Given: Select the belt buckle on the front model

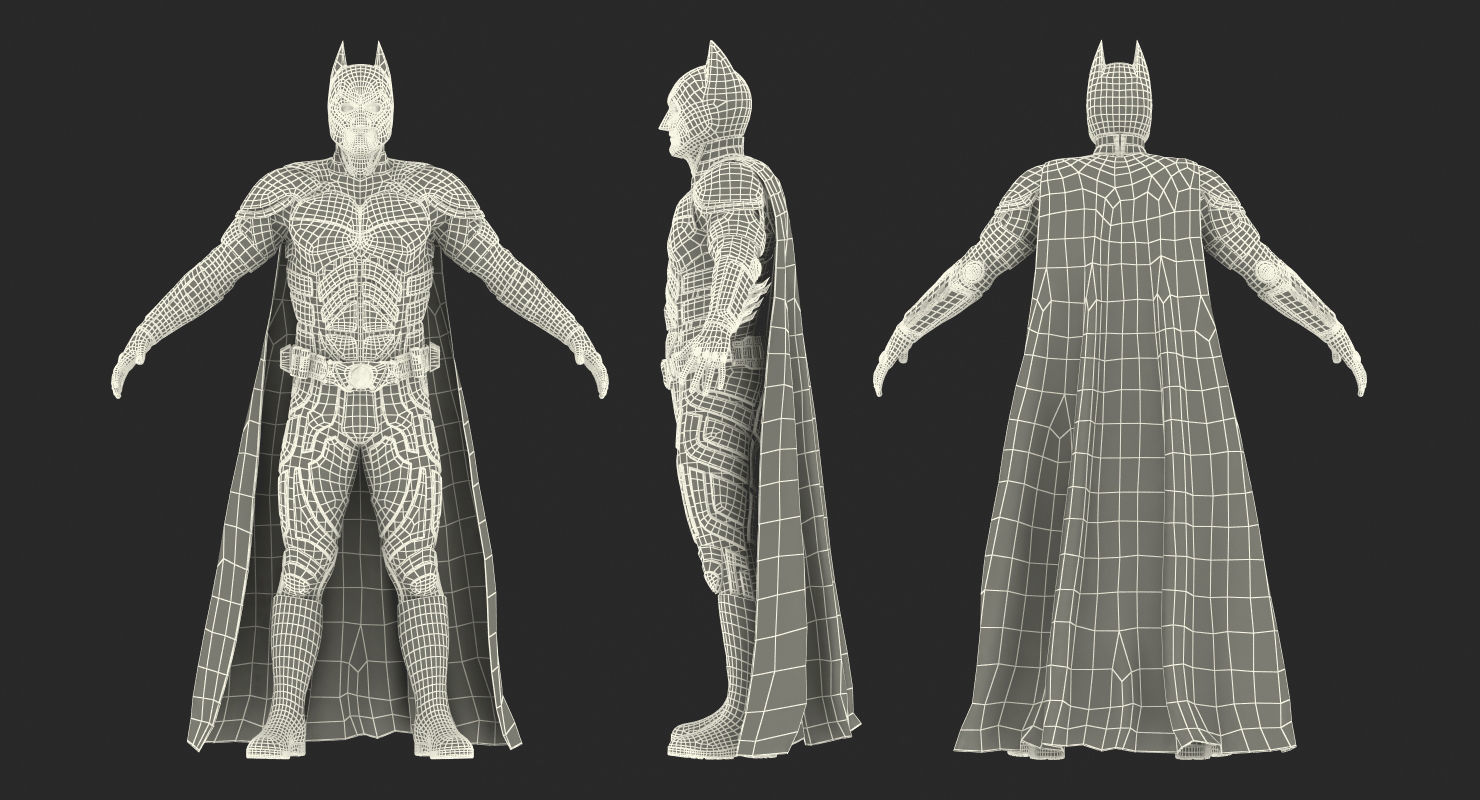Looking at the screenshot, I should (363, 373).
